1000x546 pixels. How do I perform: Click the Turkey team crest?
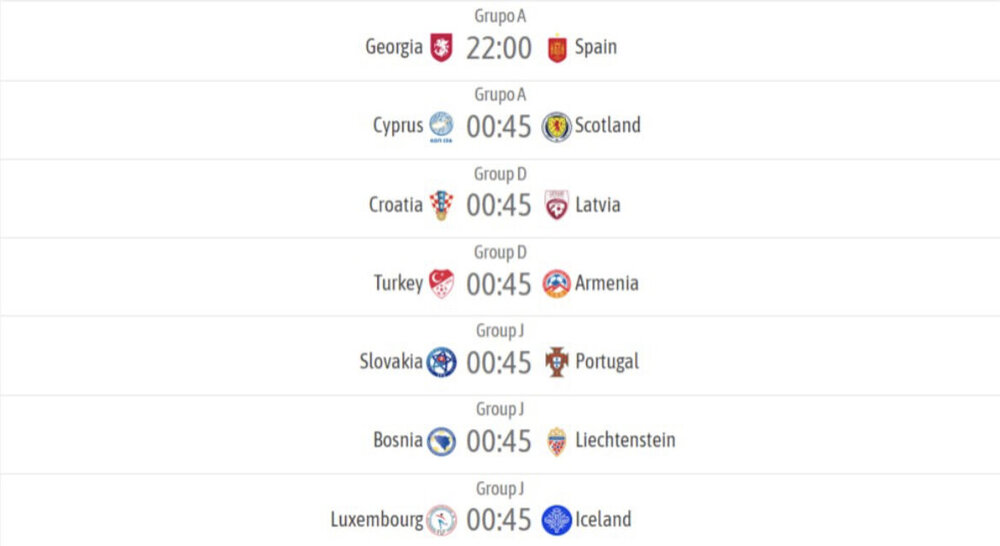pos(441,284)
